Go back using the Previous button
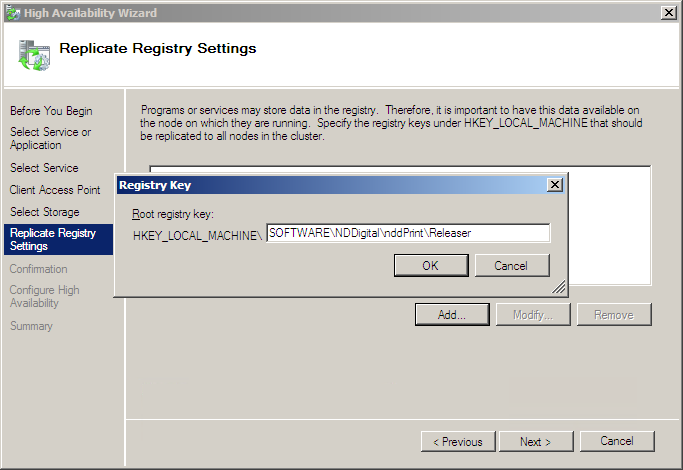The height and width of the screenshot is (470, 683). (x=458, y=442)
